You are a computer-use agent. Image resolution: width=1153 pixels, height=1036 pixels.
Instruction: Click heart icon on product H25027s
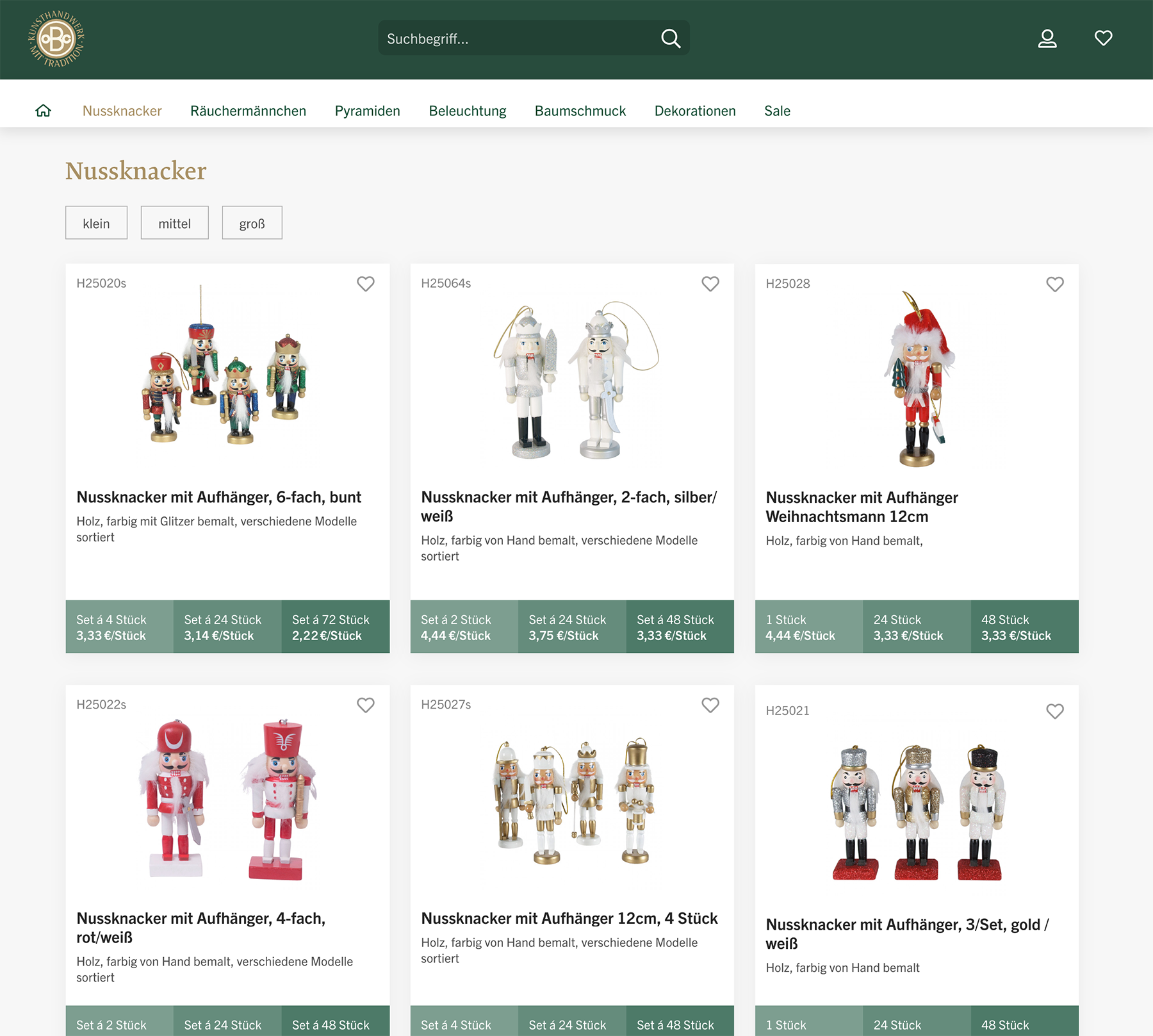[710, 705]
